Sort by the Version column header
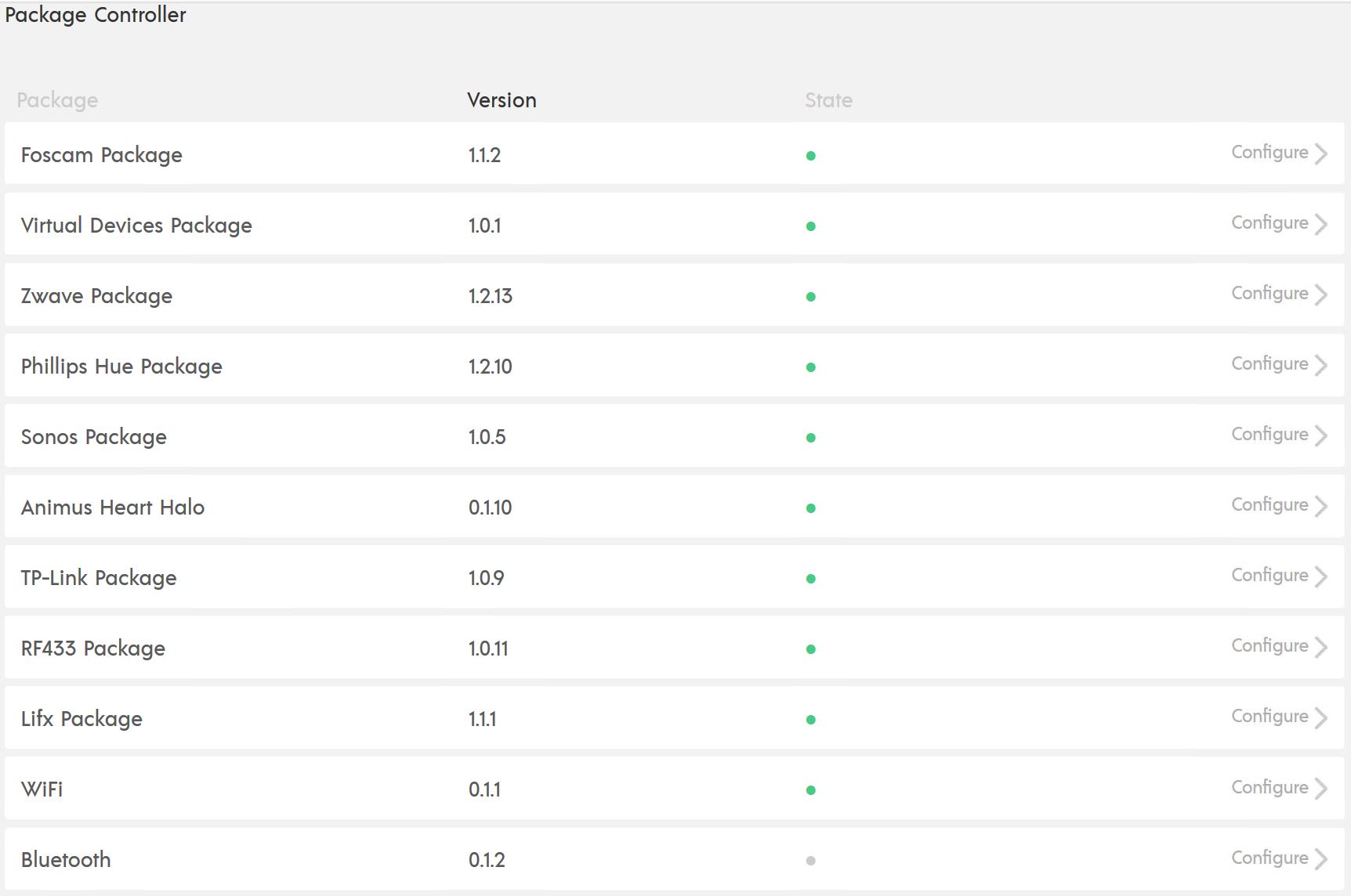The width and height of the screenshot is (1351, 896). [x=502, y=100]
